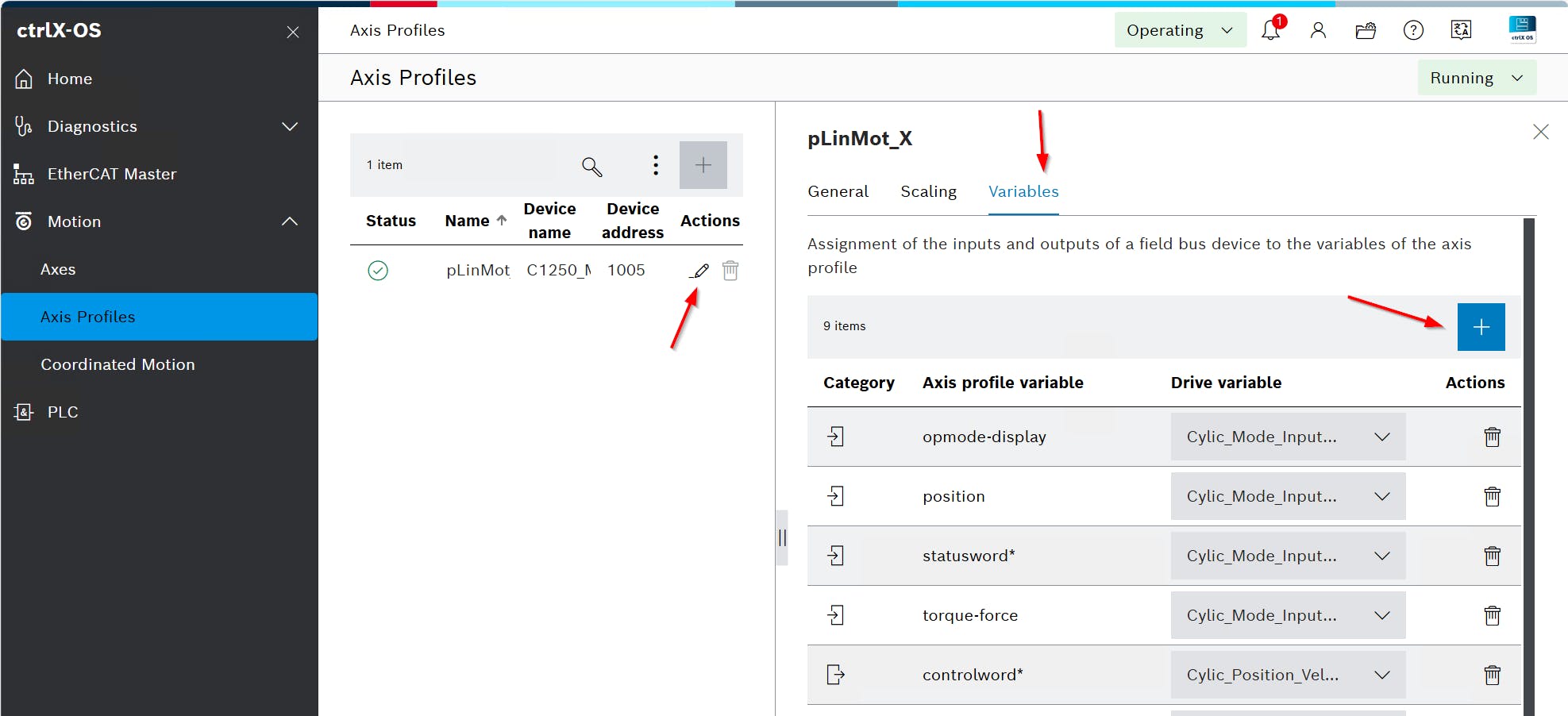Open the notifications bell icon

[x=1270, y=30]
